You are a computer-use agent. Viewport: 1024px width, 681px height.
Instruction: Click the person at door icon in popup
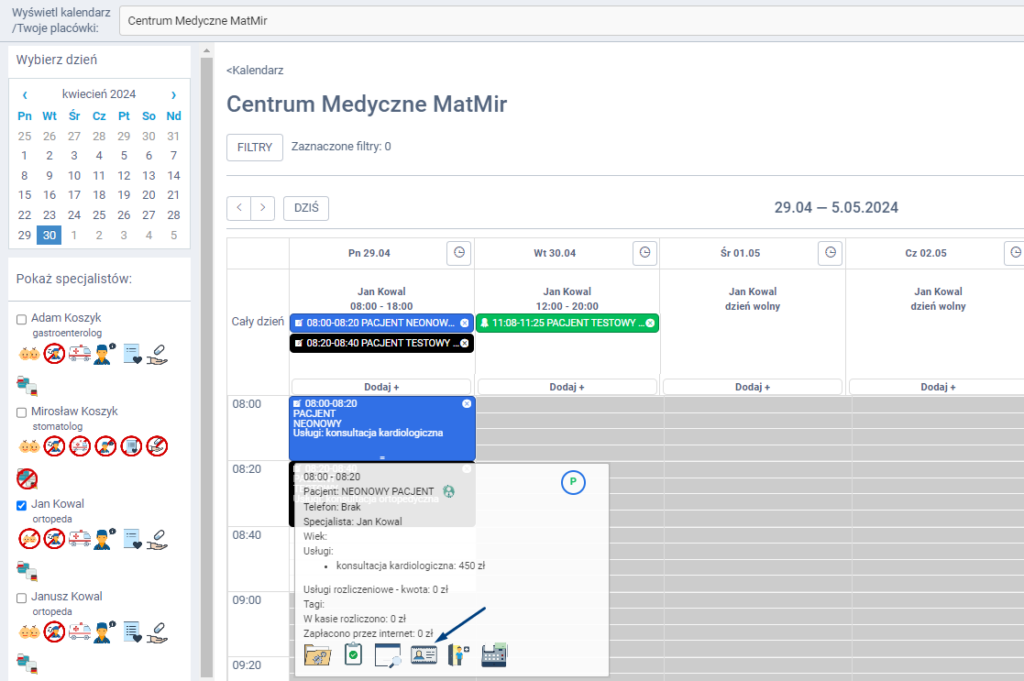[459, 655]
